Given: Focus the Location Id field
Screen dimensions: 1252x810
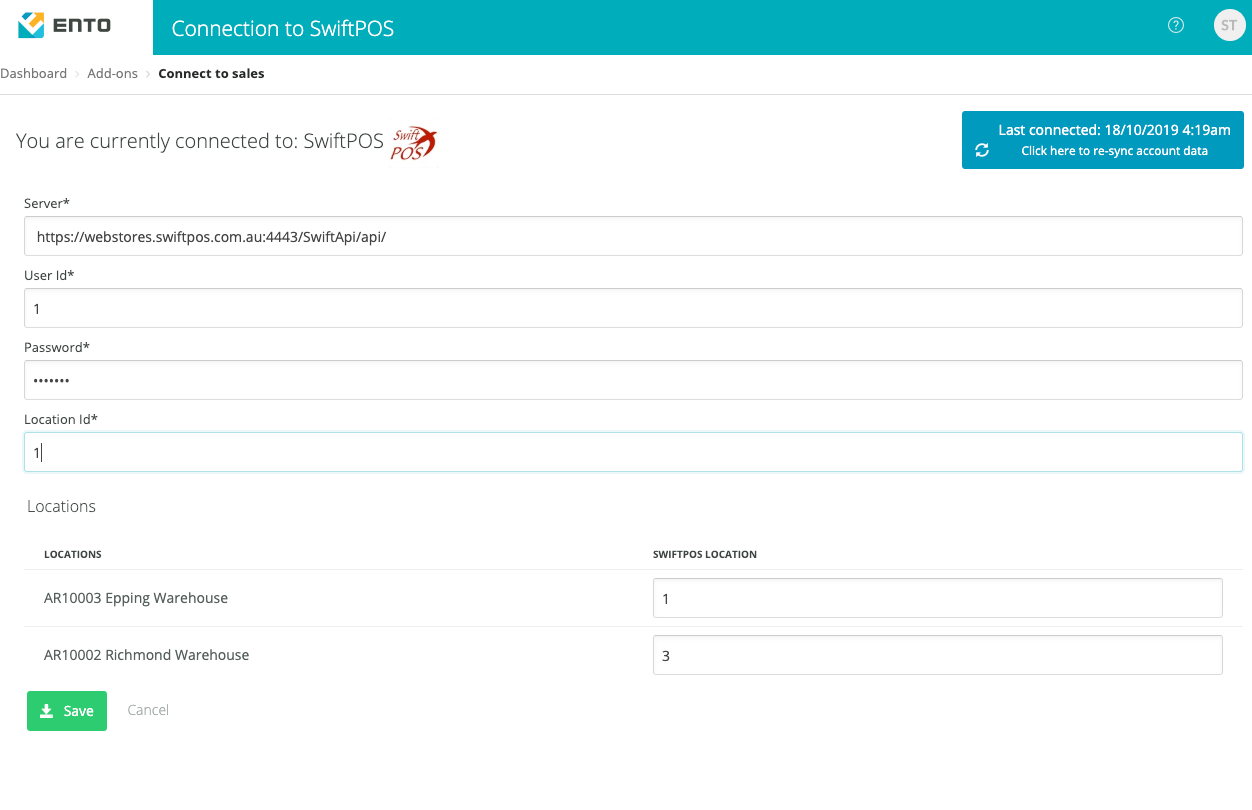Looking at the screenshot, I should click(633, 452).
